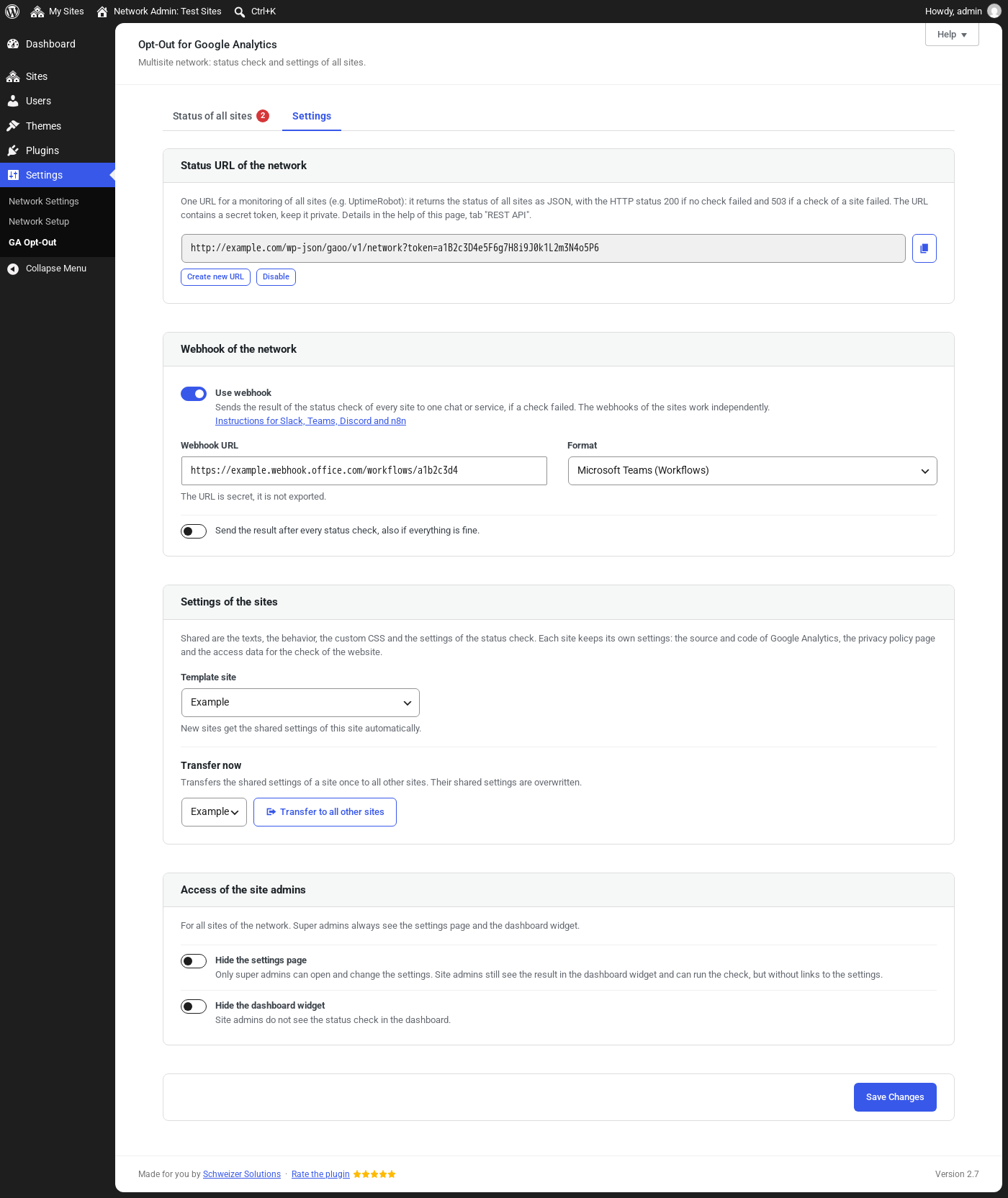
Task: Toggle Hide the settings page switch
Action: pyautogui.click(x=194, y=961)
